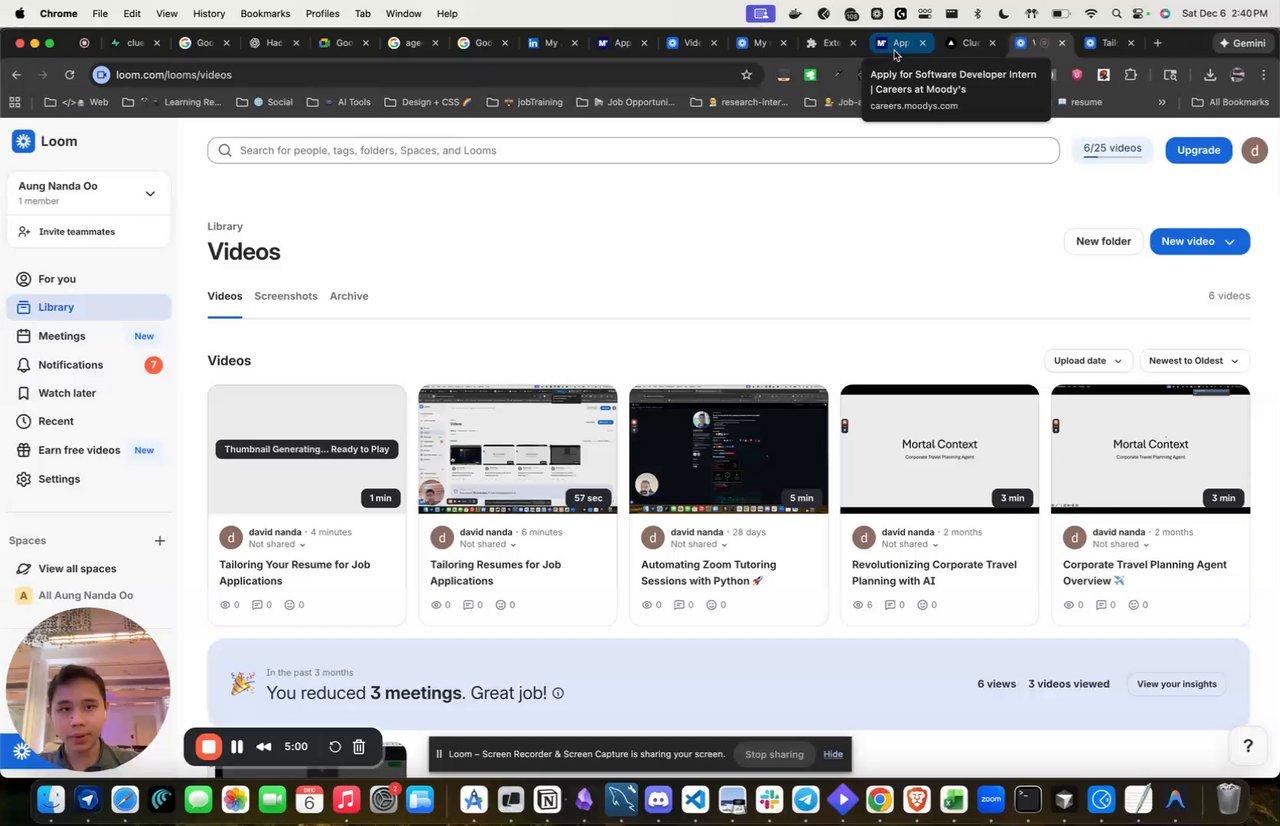Open Earn free videos in sidebar
The height and width of the screenshot is (826, 1280).
pos(88,450)
